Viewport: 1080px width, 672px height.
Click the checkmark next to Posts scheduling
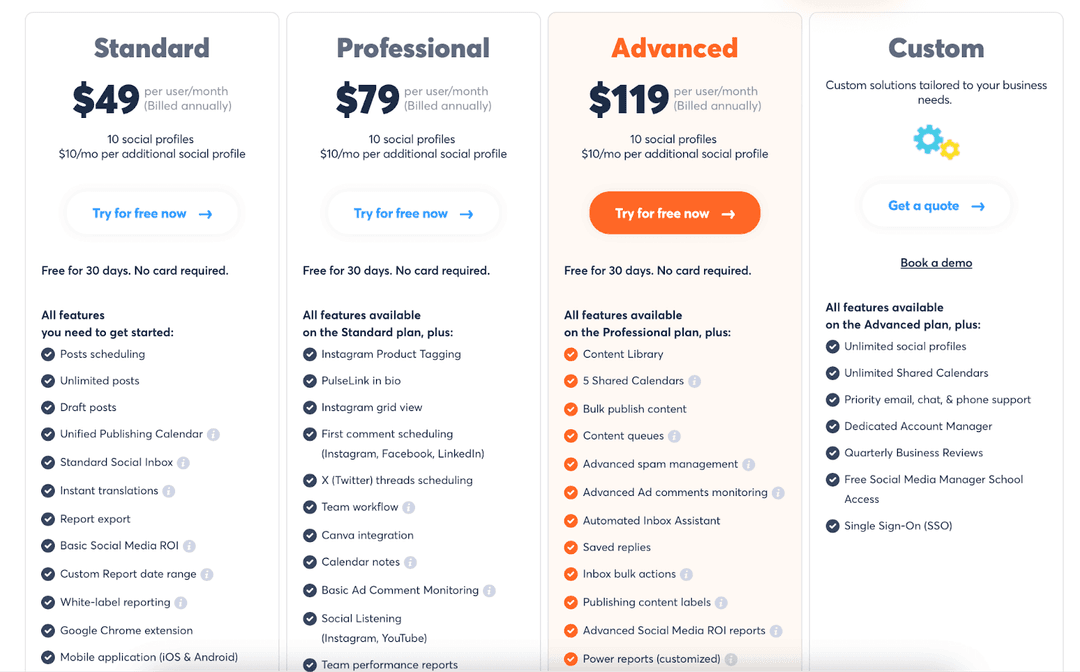click(x=47, y=354)
